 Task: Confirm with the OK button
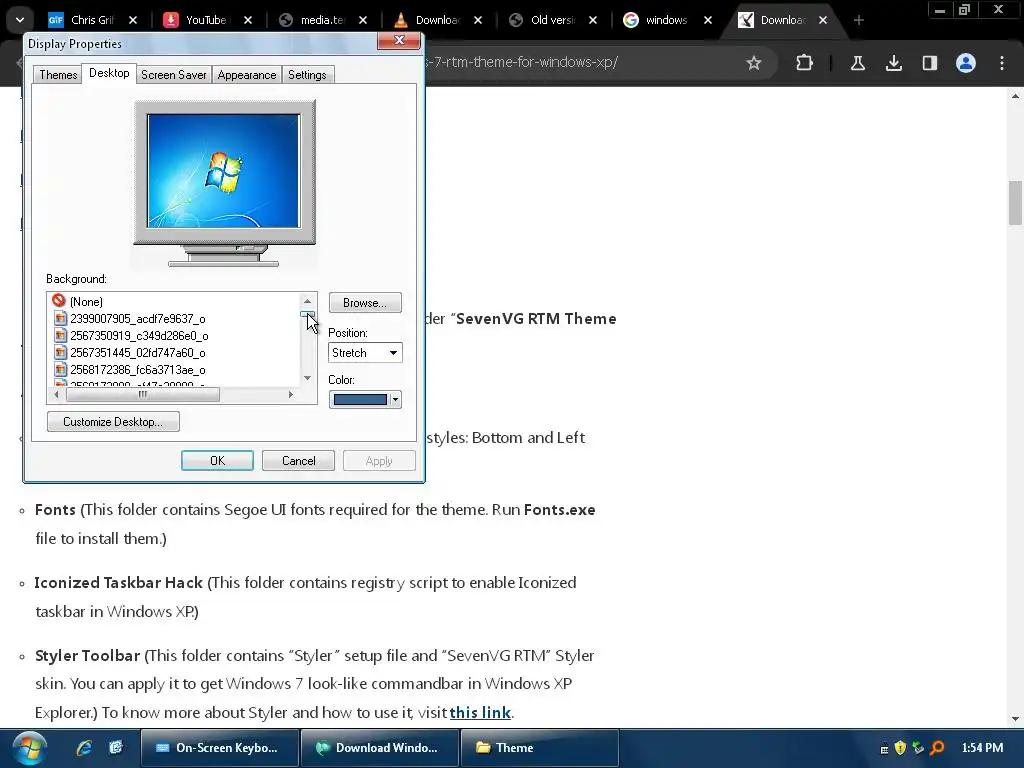(x=217, y=460)
